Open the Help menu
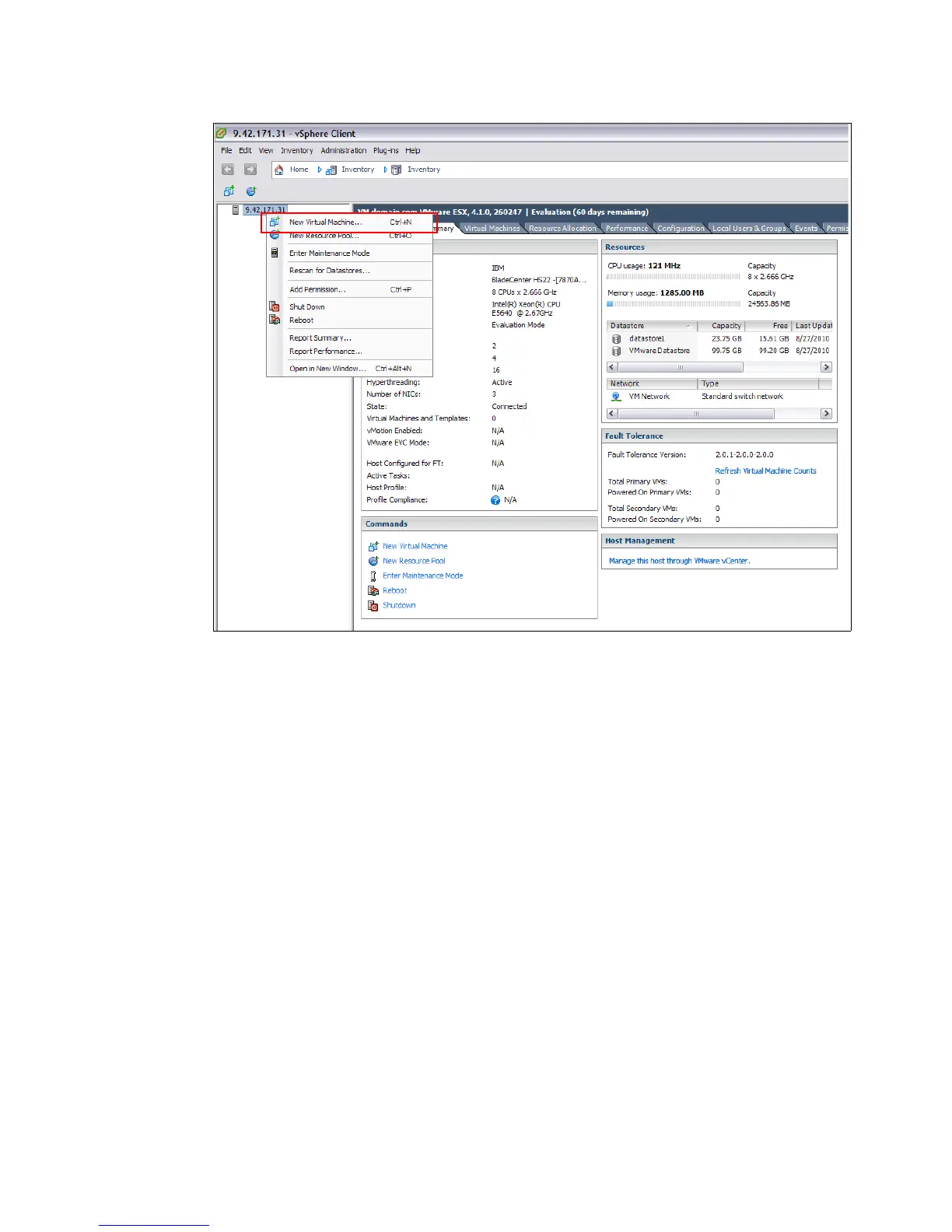Screen dimensions: 952x1232 pos(413,151)
